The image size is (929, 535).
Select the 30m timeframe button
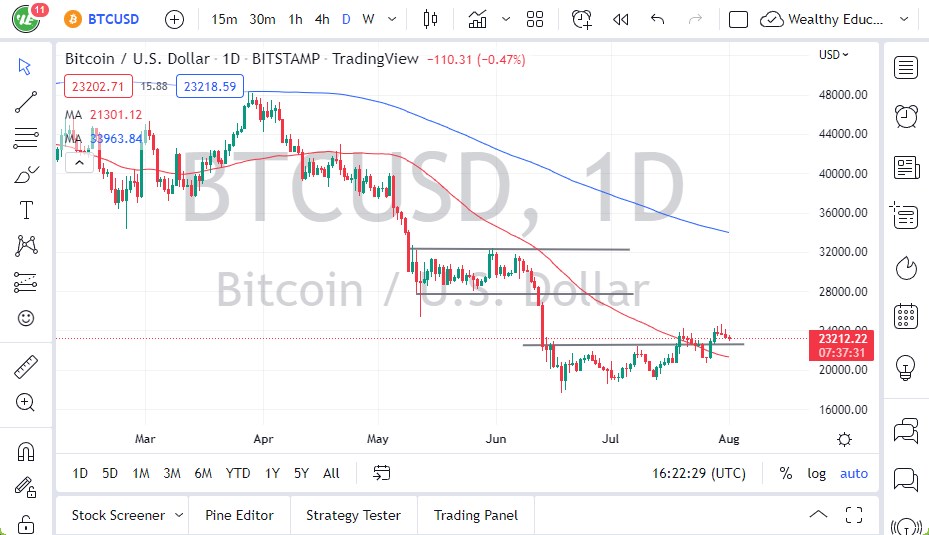[x=262, y=19]
